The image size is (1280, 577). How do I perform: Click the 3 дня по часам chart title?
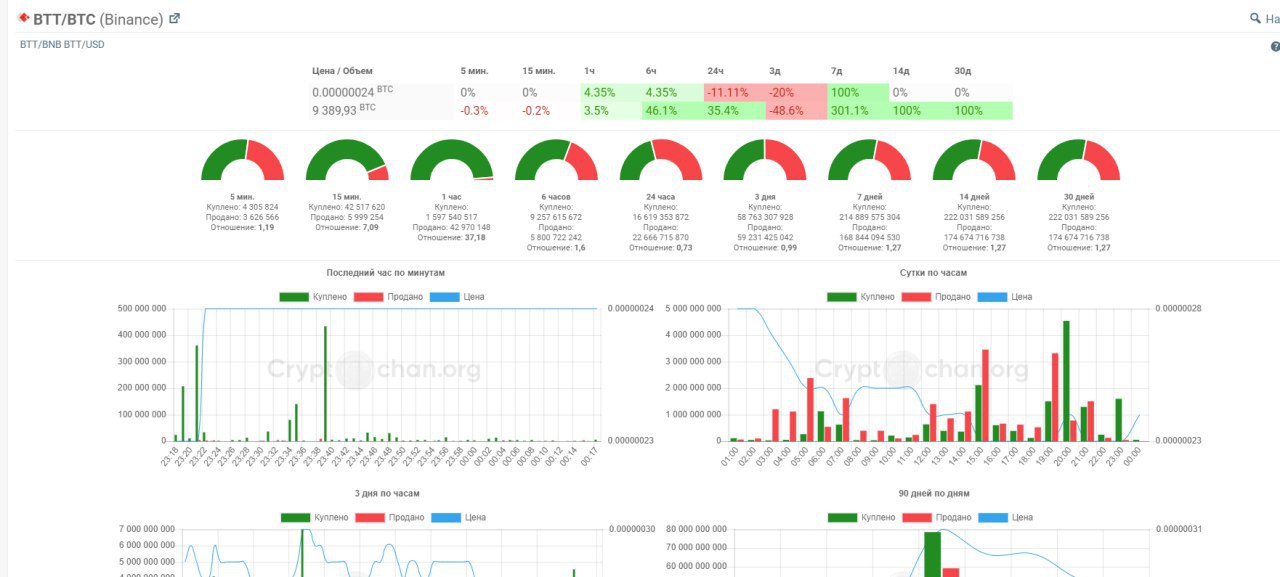385,494
